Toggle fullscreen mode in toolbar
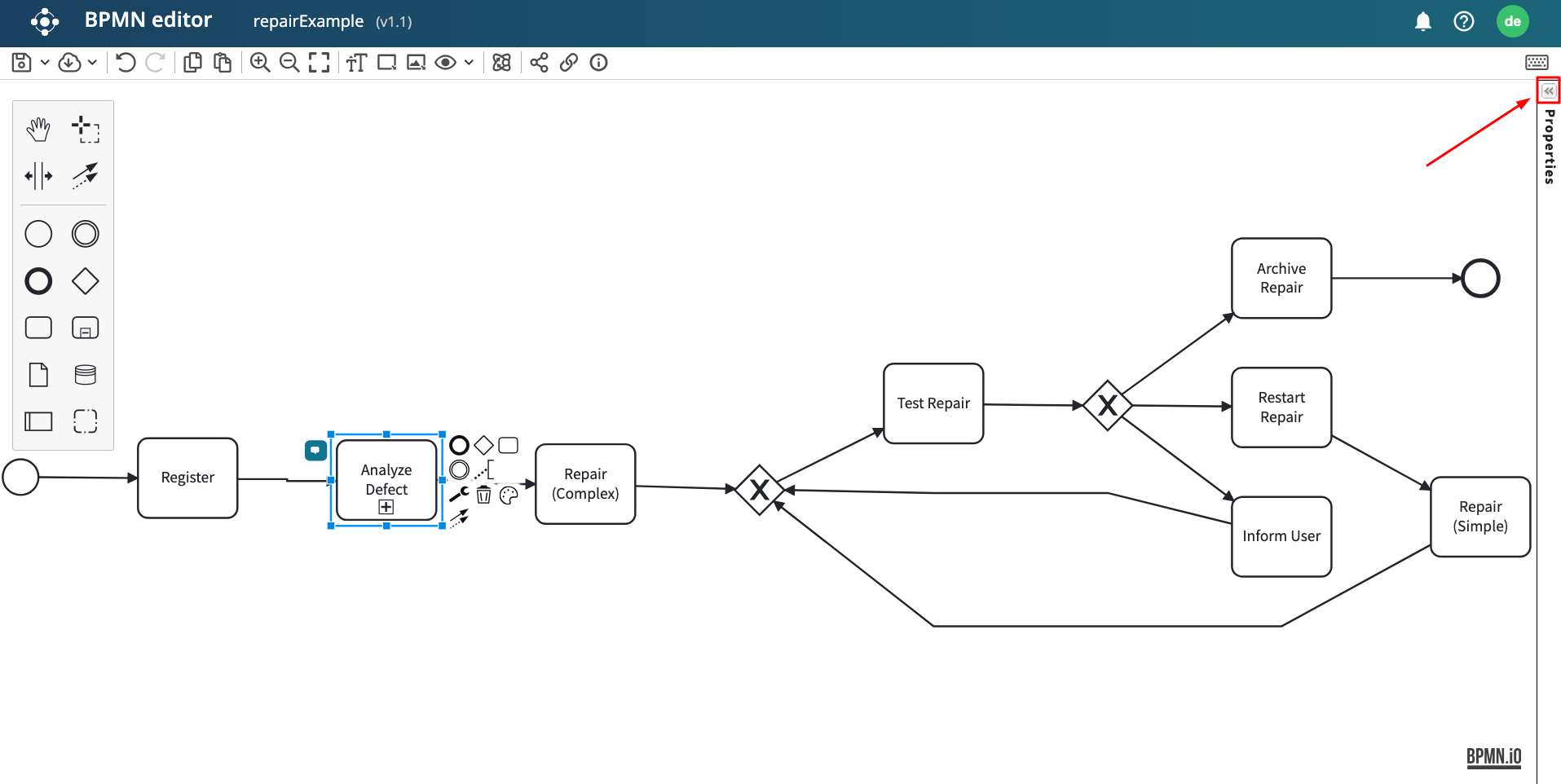This screenshot has height=784, width=1561. [x=319, y=63]
